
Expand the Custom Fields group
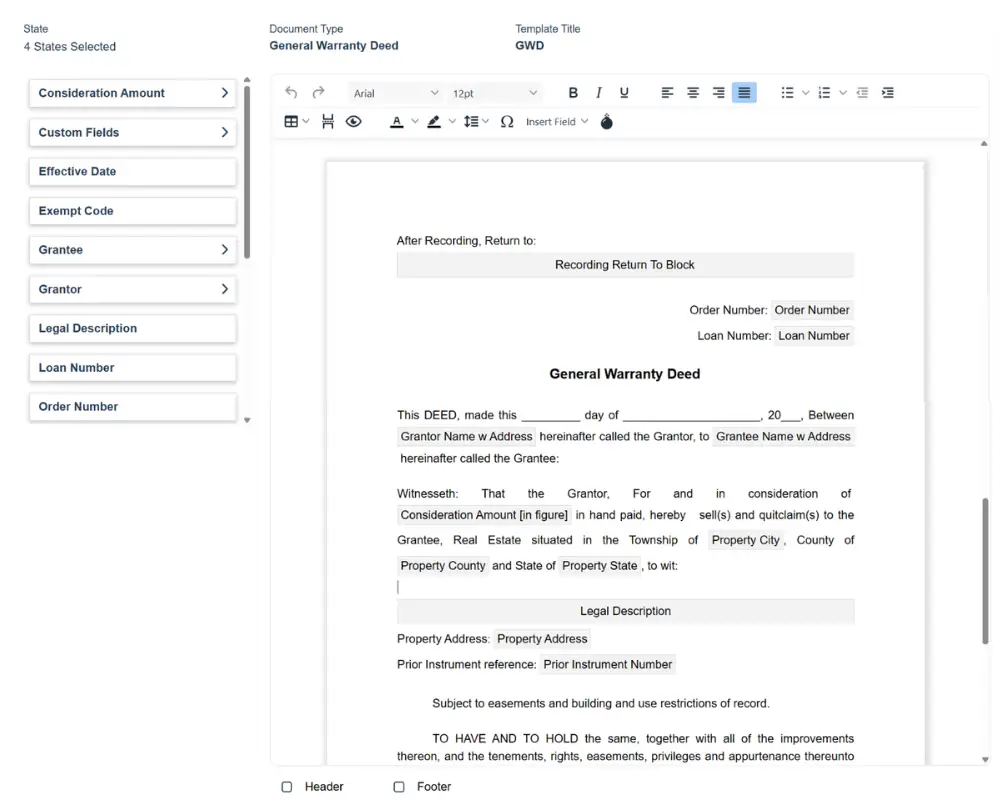click(133, 132)
